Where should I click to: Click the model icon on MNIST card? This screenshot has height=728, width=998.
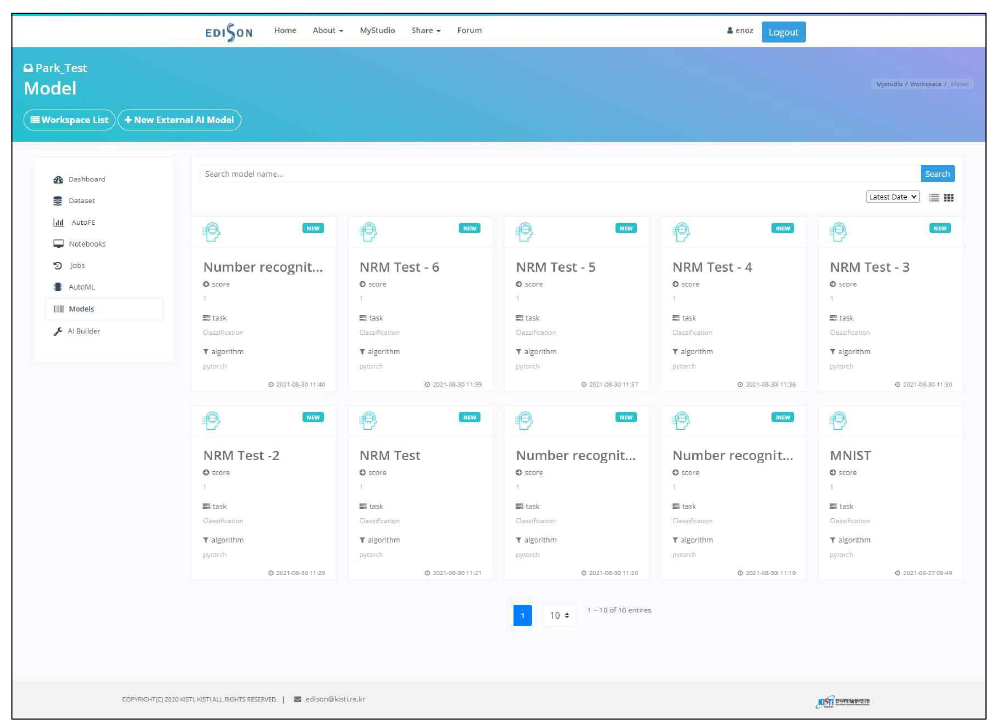click(x=839, y=420)
